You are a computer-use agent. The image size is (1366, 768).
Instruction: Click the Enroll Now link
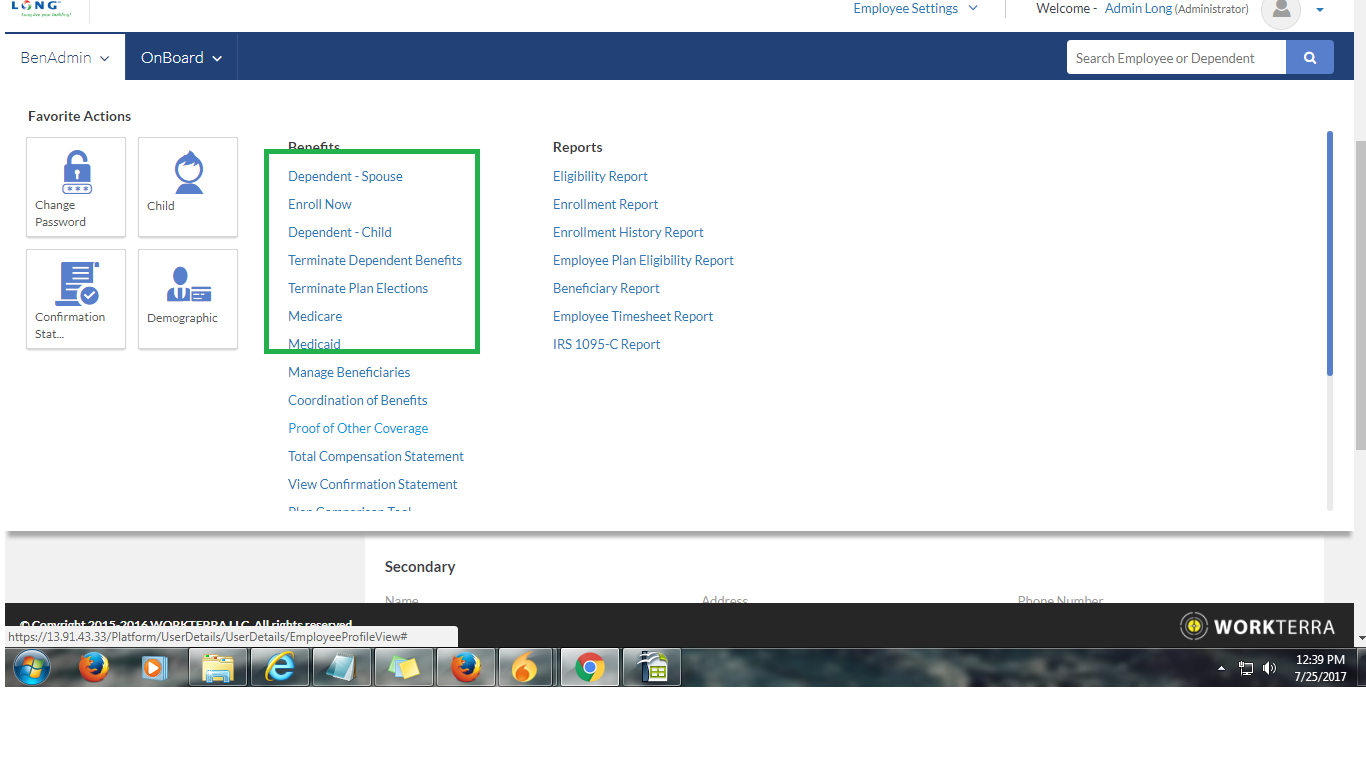320,204
